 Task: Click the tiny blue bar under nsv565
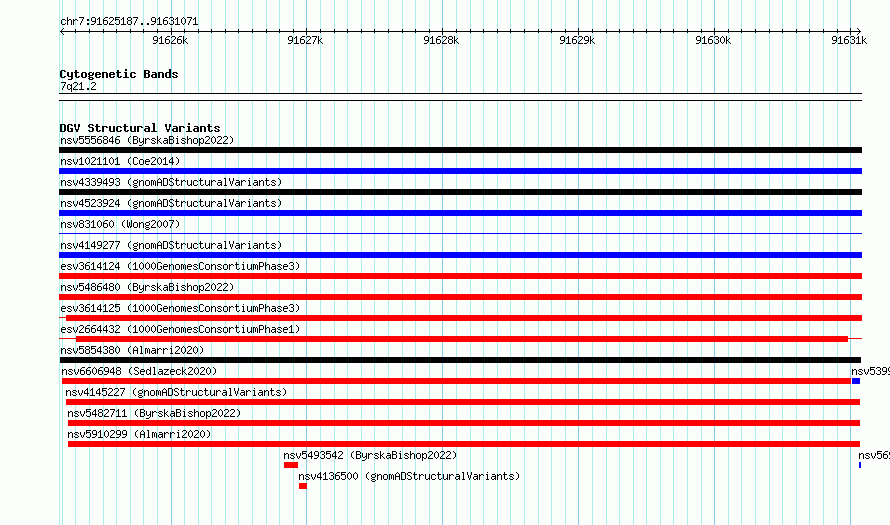[860, 465]
